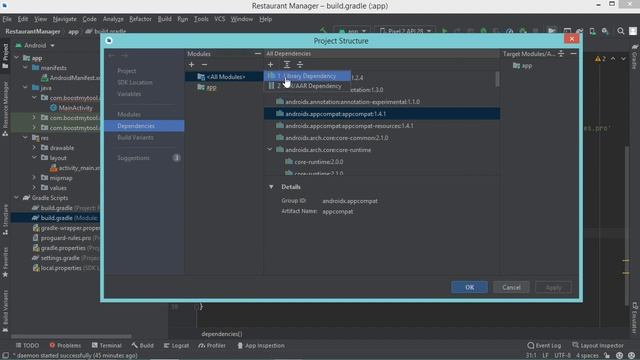Collapse androidx.arch.core:core-runtime node
Screen dimensions: 640x360
[270, 150]
